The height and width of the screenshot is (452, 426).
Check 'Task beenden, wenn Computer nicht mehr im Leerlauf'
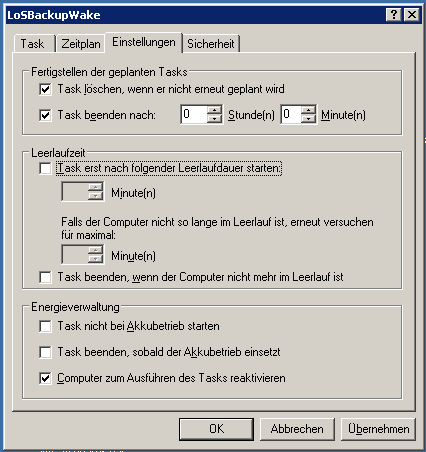pos(45,277)
